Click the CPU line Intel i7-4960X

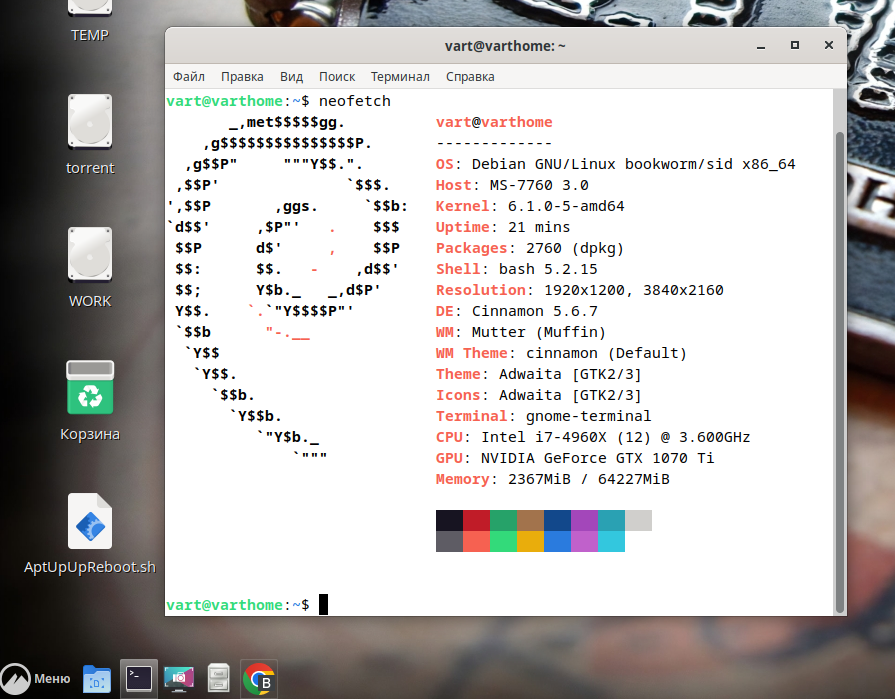pos(592,437)
